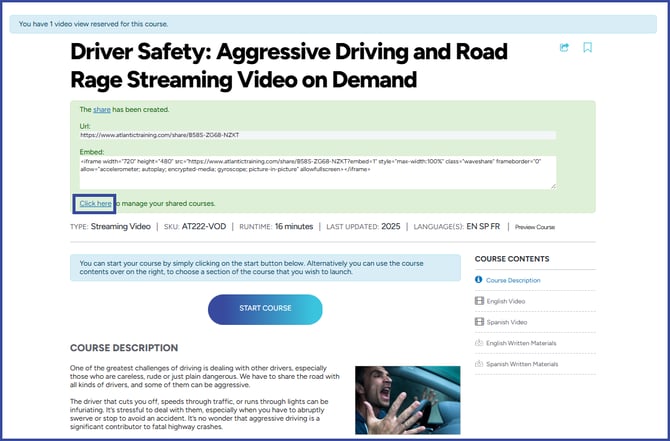Click the film icon beside Spanish Video
The image size is (670, 441).
pyautogui.click(x=480, y=322)
